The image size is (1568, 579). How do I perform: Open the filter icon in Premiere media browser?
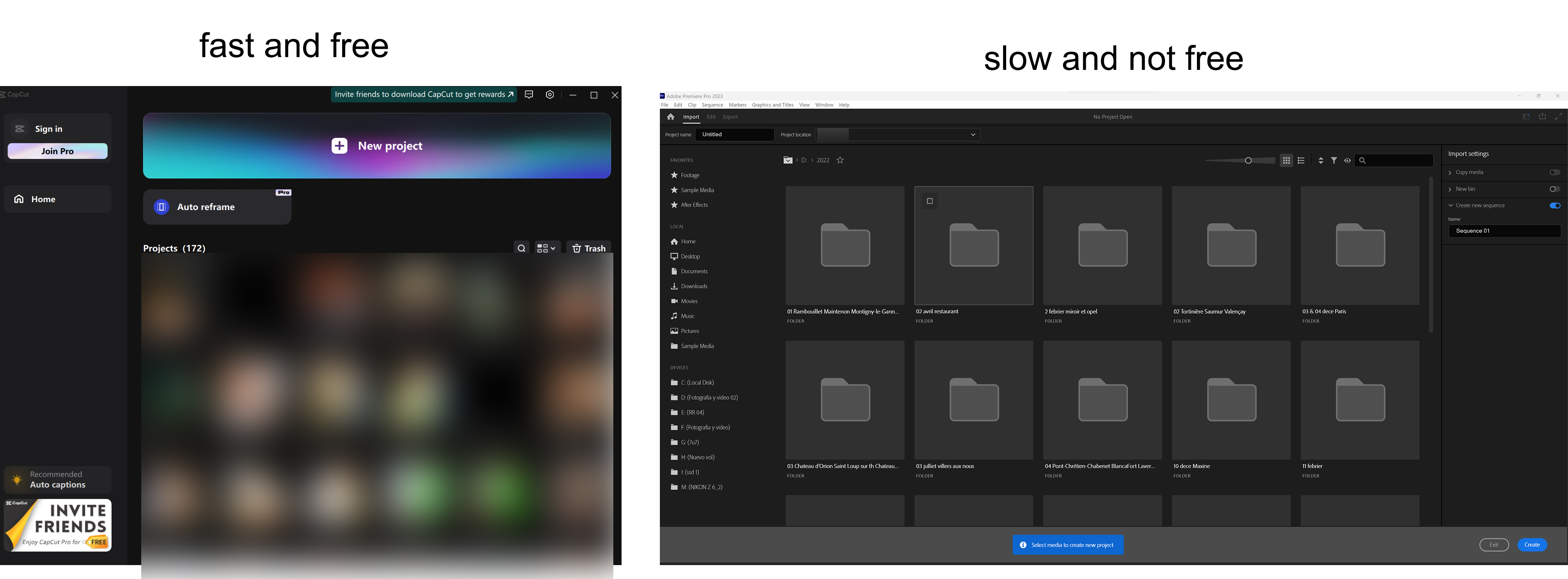(x=1334, y=160)
